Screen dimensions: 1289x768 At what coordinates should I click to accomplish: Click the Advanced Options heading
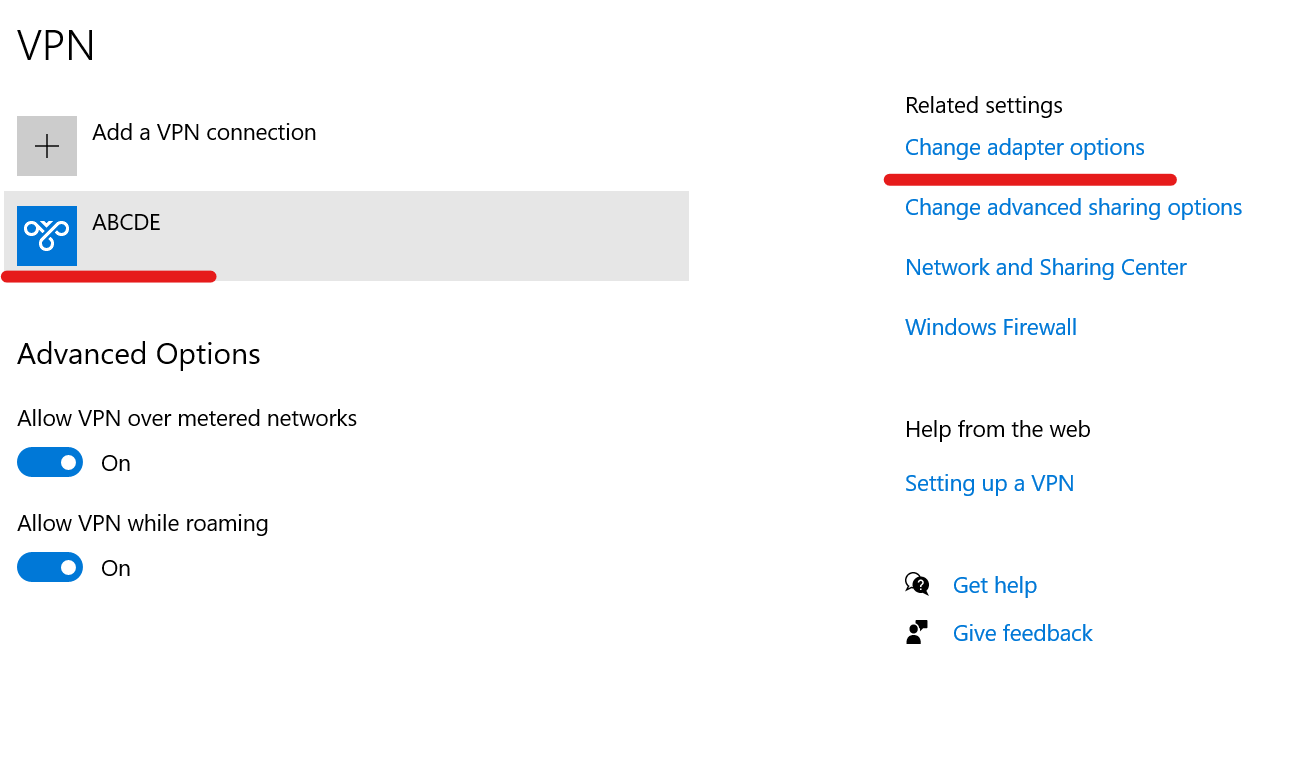coord(139,354)
